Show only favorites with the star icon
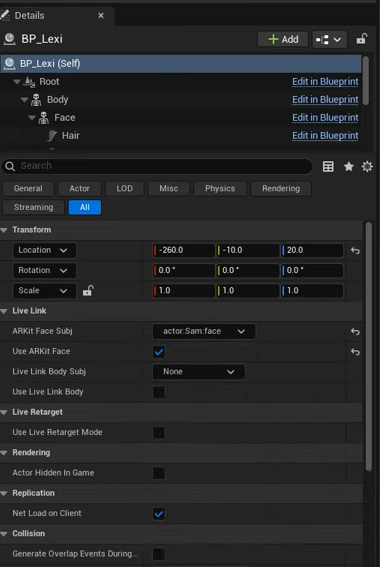380x567 pixels. click(349, 166)
